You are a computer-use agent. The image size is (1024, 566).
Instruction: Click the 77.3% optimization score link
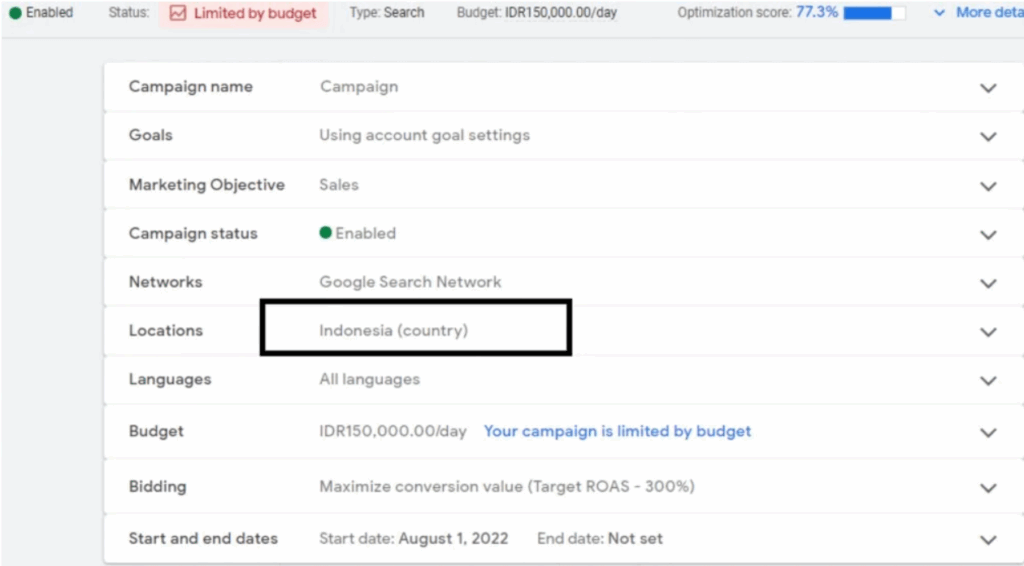[x=816, y=13]
